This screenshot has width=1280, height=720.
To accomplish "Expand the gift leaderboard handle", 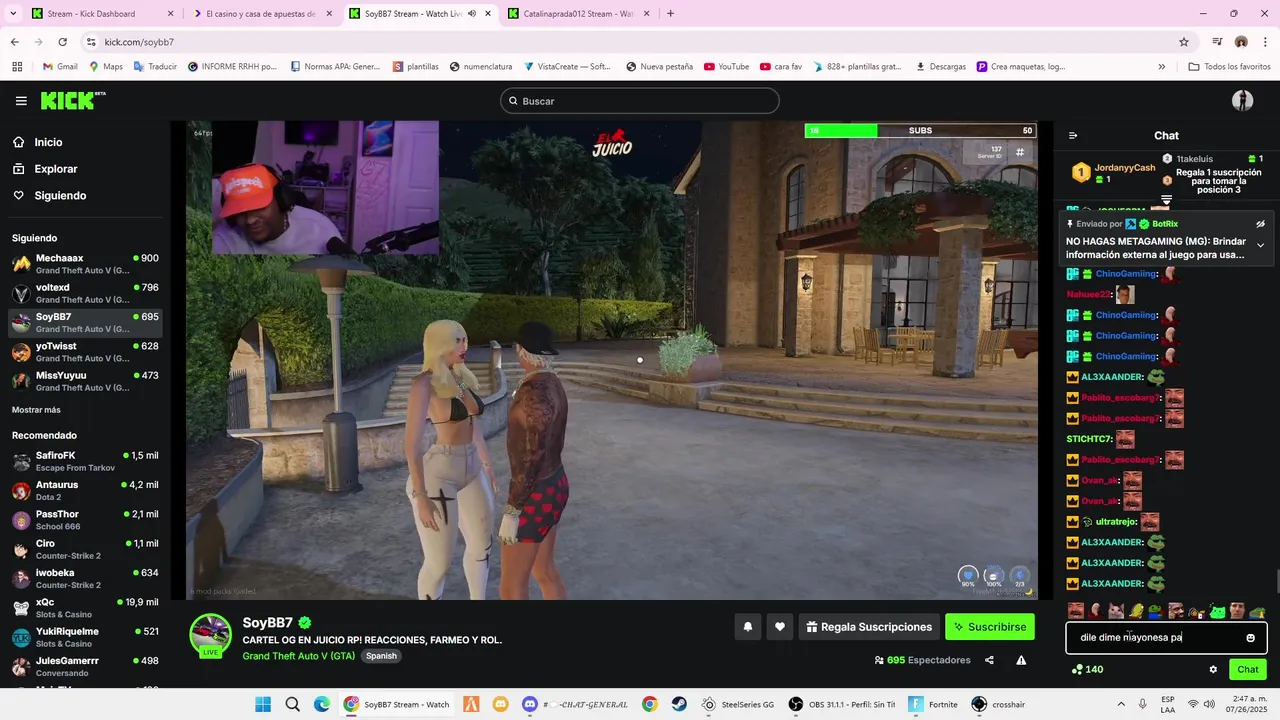I will coord(1166,200).
